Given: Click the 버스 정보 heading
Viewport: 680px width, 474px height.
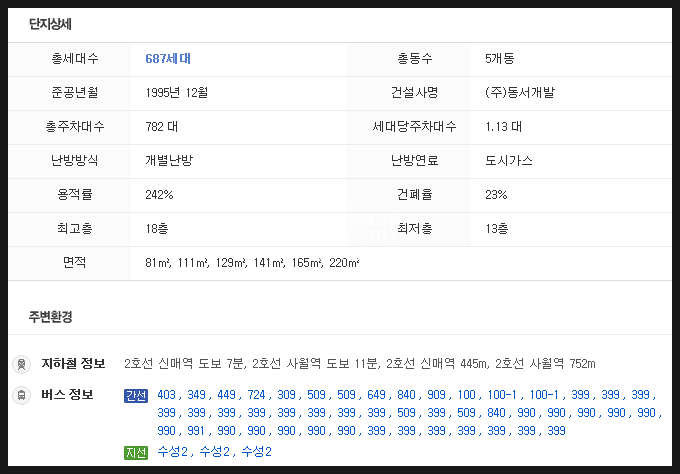Looking at the screenshot, I should (x=67, y=395).
